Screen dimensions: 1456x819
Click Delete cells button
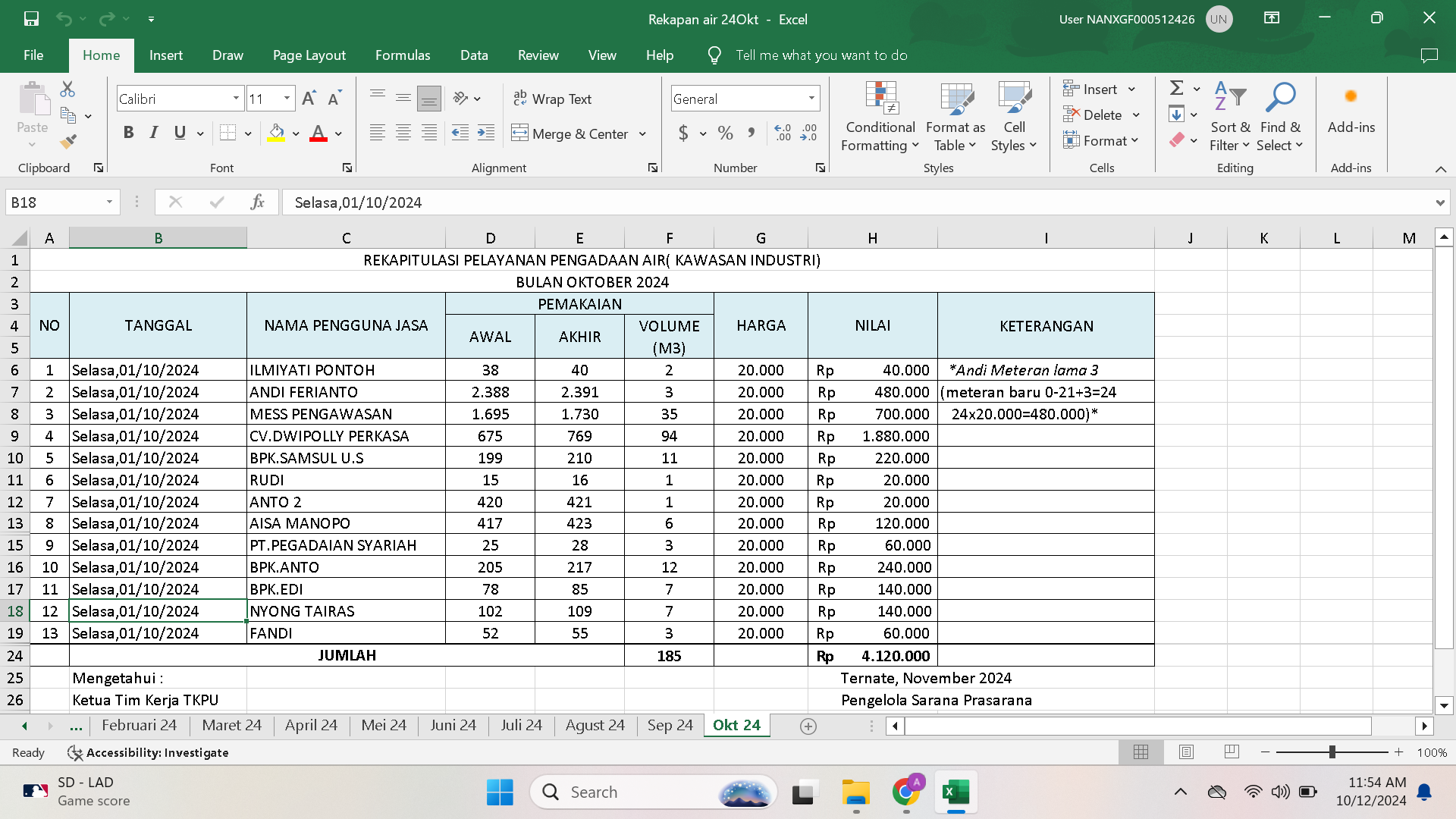pos(1093,115)
